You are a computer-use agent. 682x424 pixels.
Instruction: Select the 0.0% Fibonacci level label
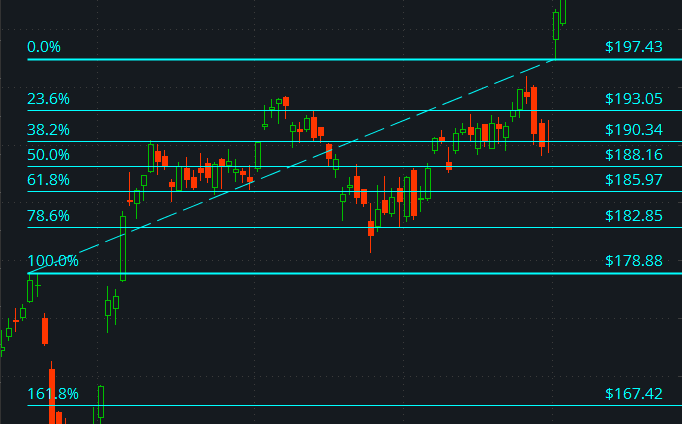pyautogui.click(x=44, y=47)
